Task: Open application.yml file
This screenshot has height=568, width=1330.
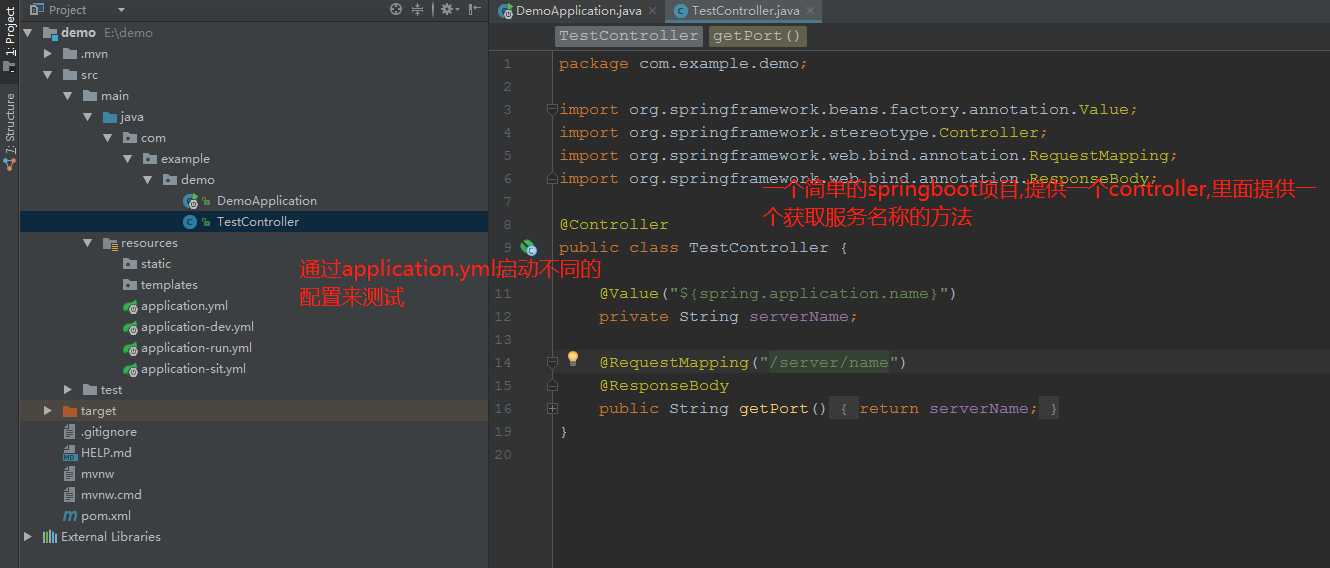Action: (184, 305)
